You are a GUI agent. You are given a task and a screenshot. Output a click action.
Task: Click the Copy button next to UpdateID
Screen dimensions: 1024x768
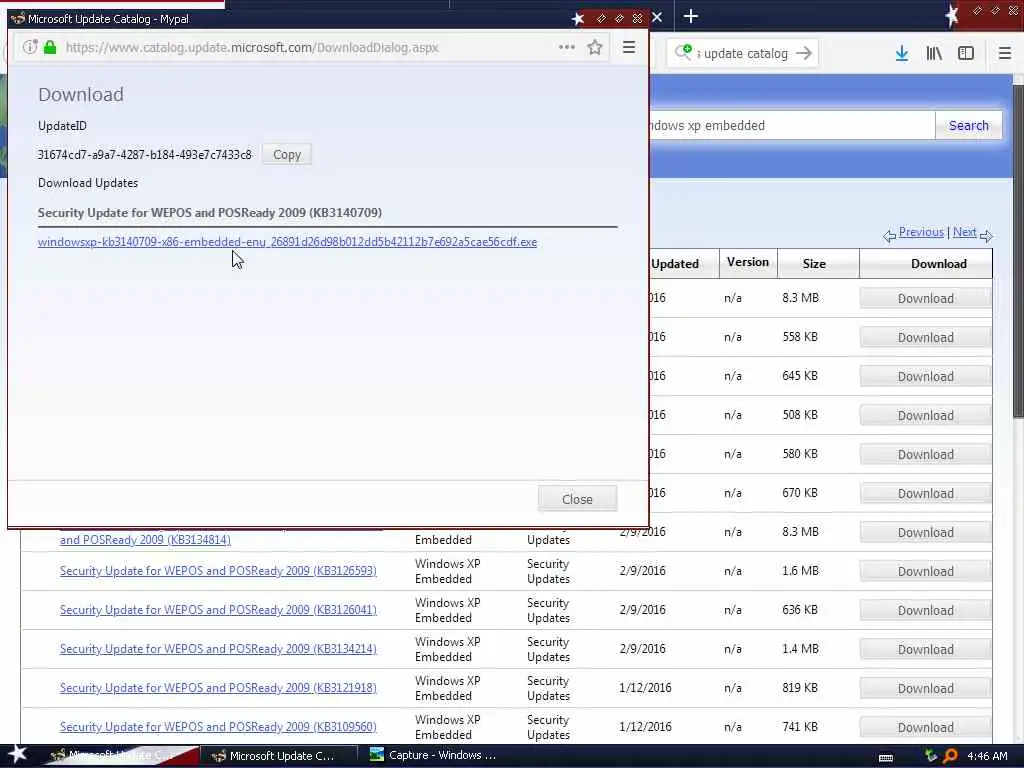click(x=287, y=155)
